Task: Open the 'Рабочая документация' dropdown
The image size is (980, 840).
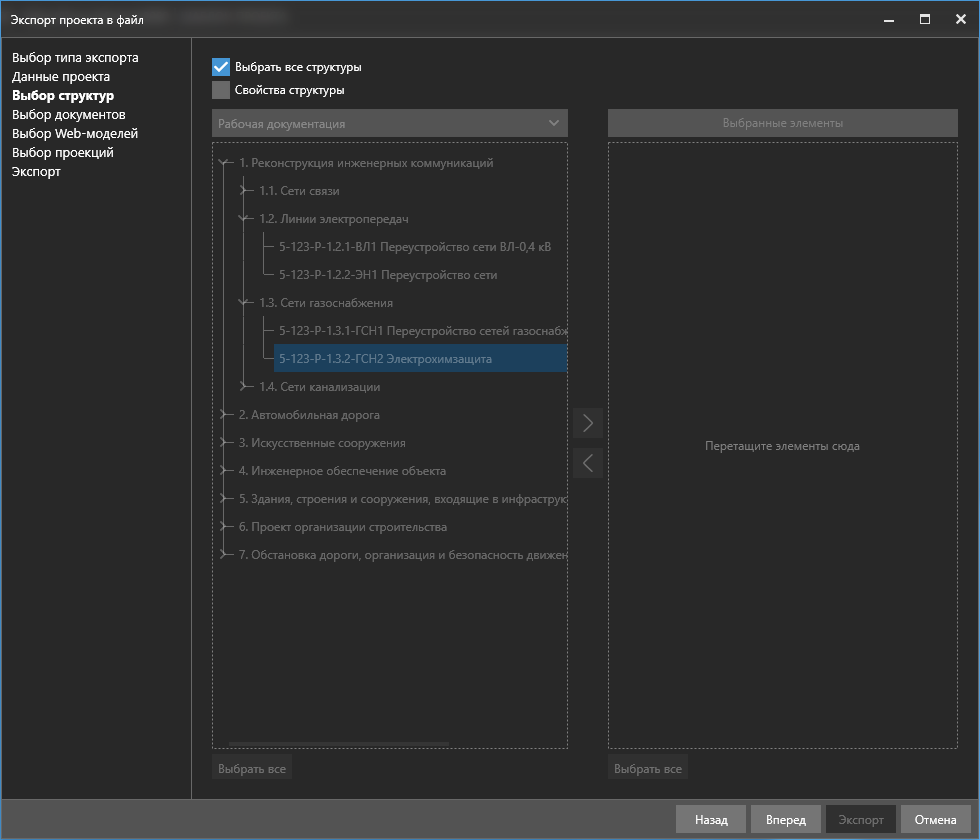Action: (x=389, y=123)
